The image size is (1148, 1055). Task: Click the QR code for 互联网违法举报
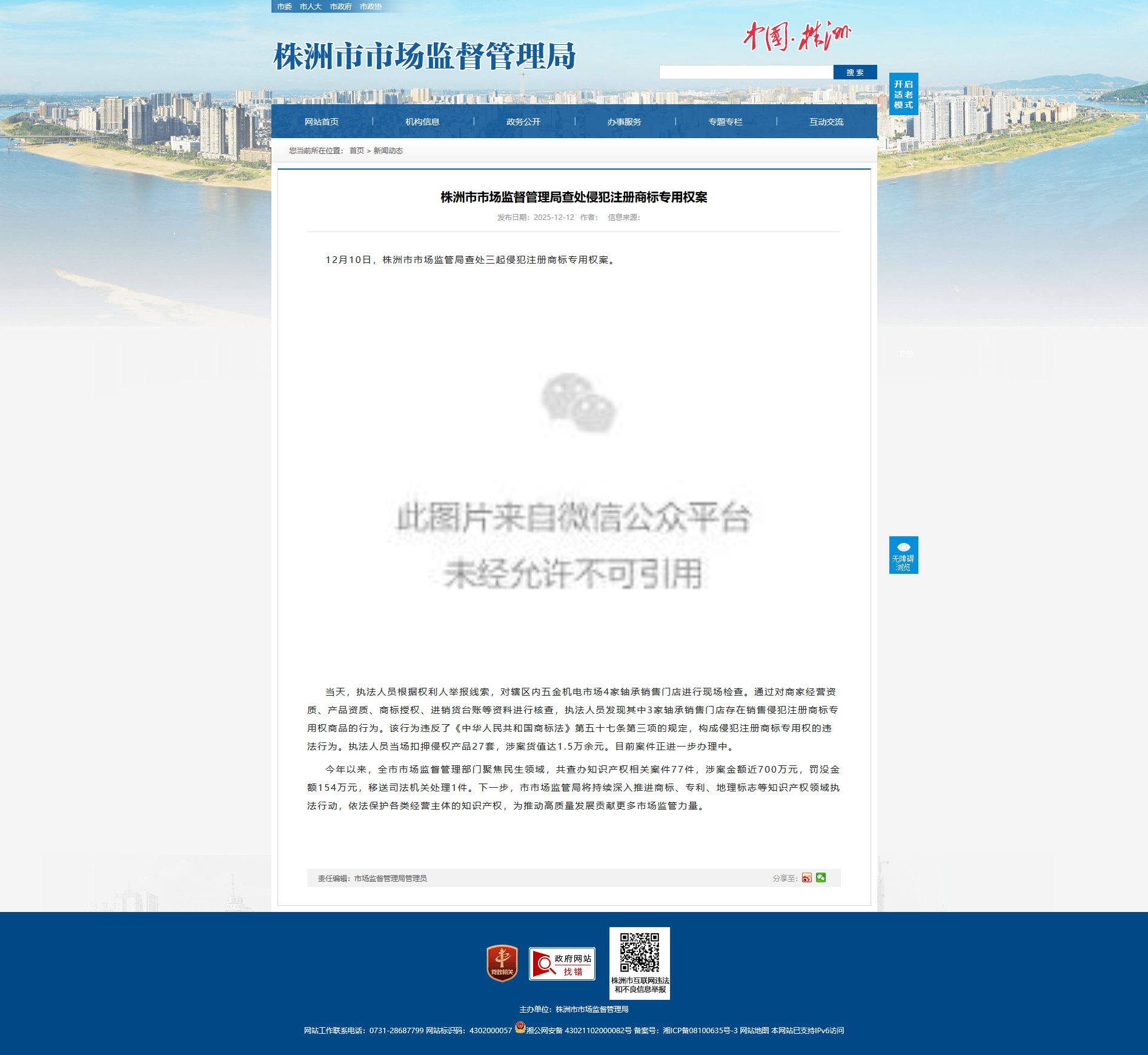pos(639,953)
